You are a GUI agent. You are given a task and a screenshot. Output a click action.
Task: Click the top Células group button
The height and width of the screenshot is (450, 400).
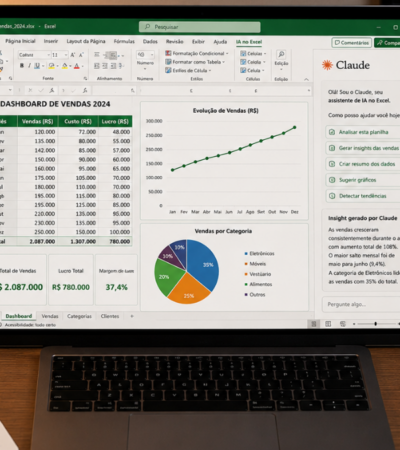pos(253,53)
